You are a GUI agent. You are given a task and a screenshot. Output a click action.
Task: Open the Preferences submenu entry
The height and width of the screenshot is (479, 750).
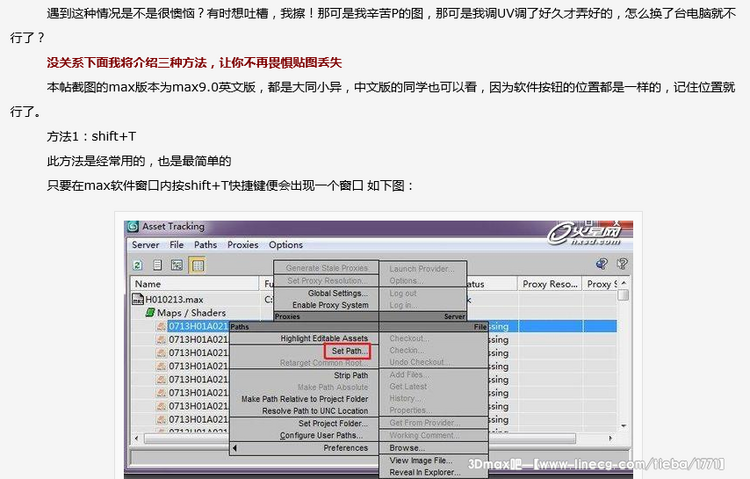pos(345,448)
